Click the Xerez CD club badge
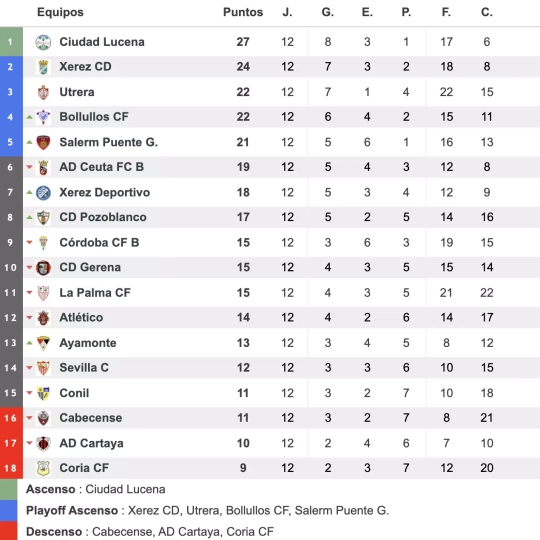Viewport: 540px width, 540px height. [43, 67]
